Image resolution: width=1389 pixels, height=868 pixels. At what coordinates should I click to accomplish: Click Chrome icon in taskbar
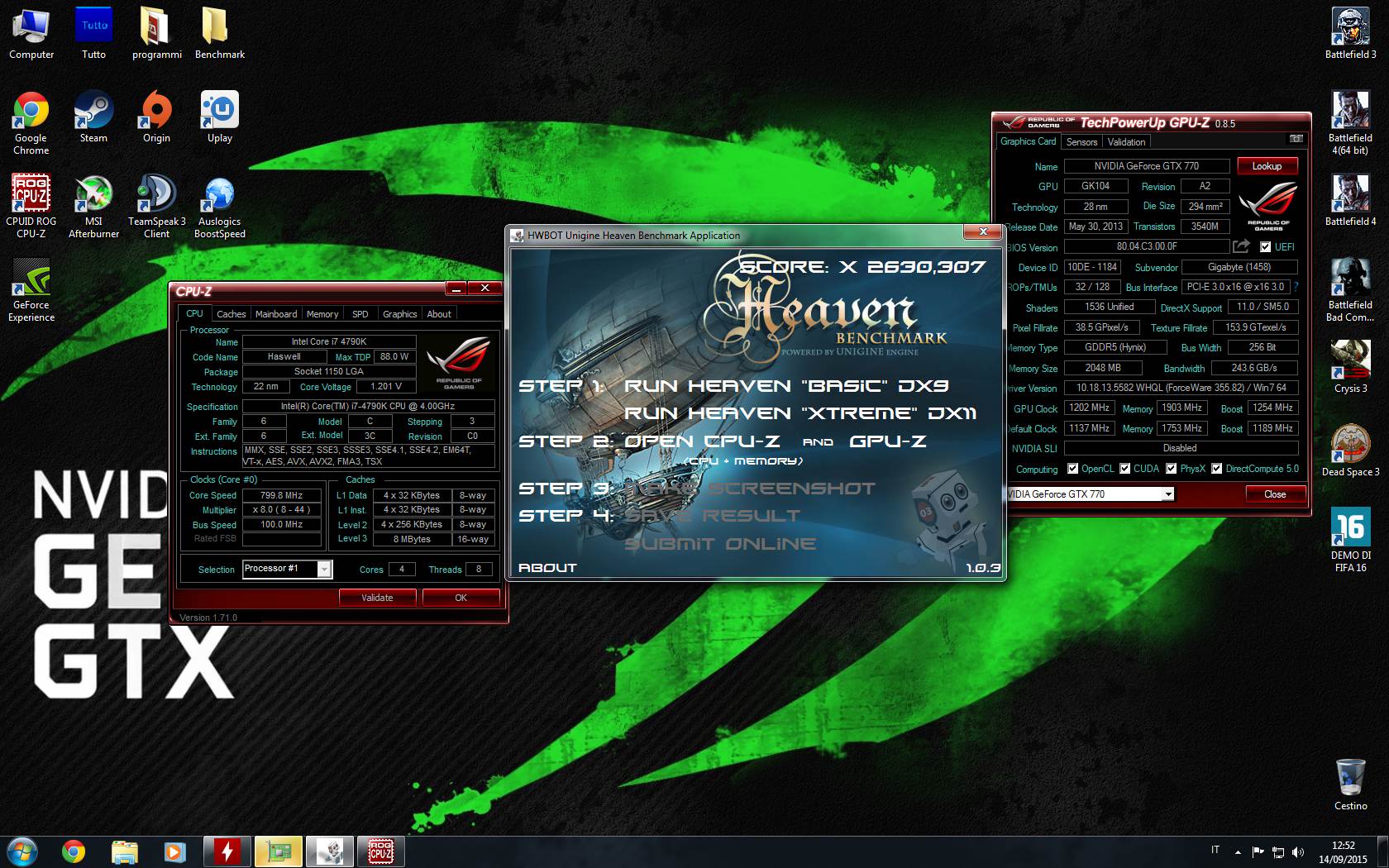[x=74, y=851]
